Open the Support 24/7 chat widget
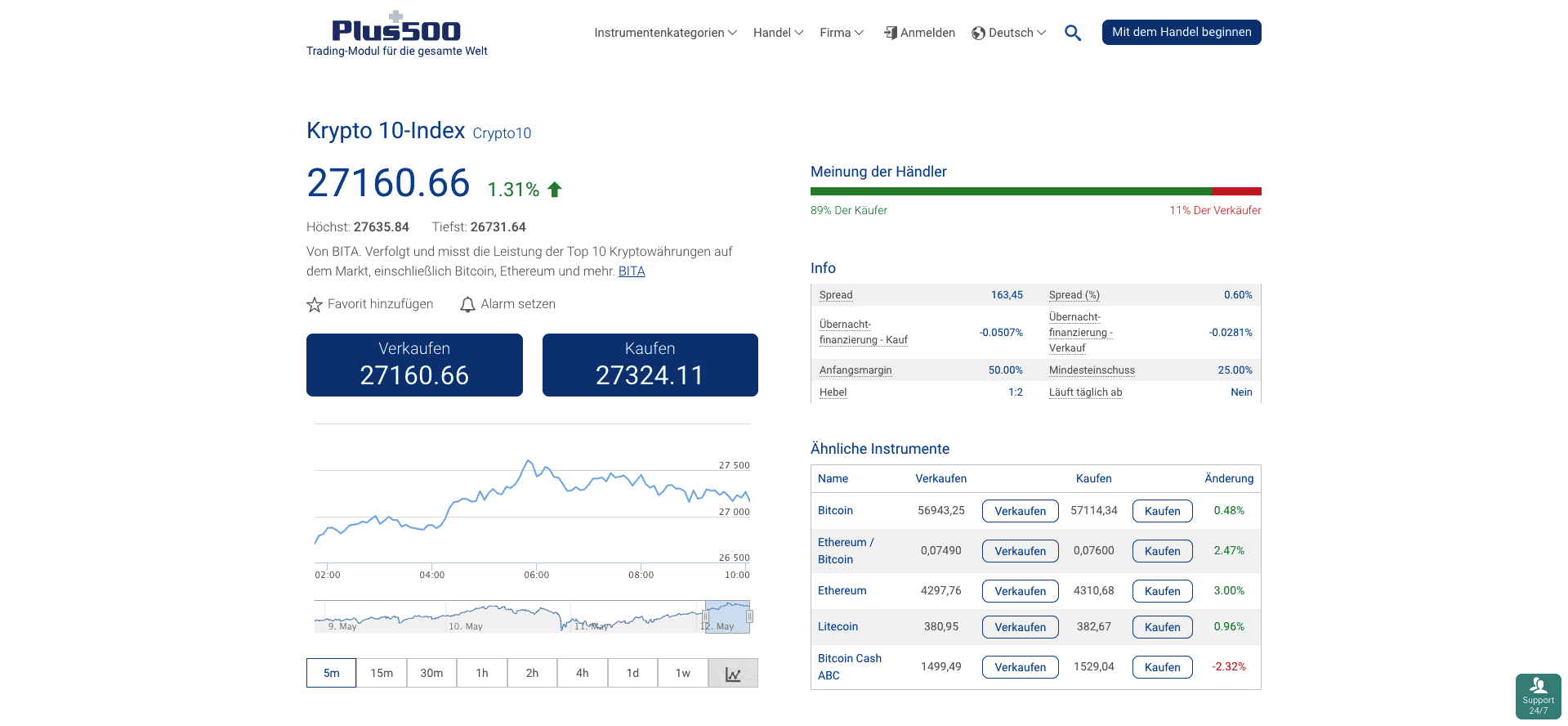 tap(1539, 697)
